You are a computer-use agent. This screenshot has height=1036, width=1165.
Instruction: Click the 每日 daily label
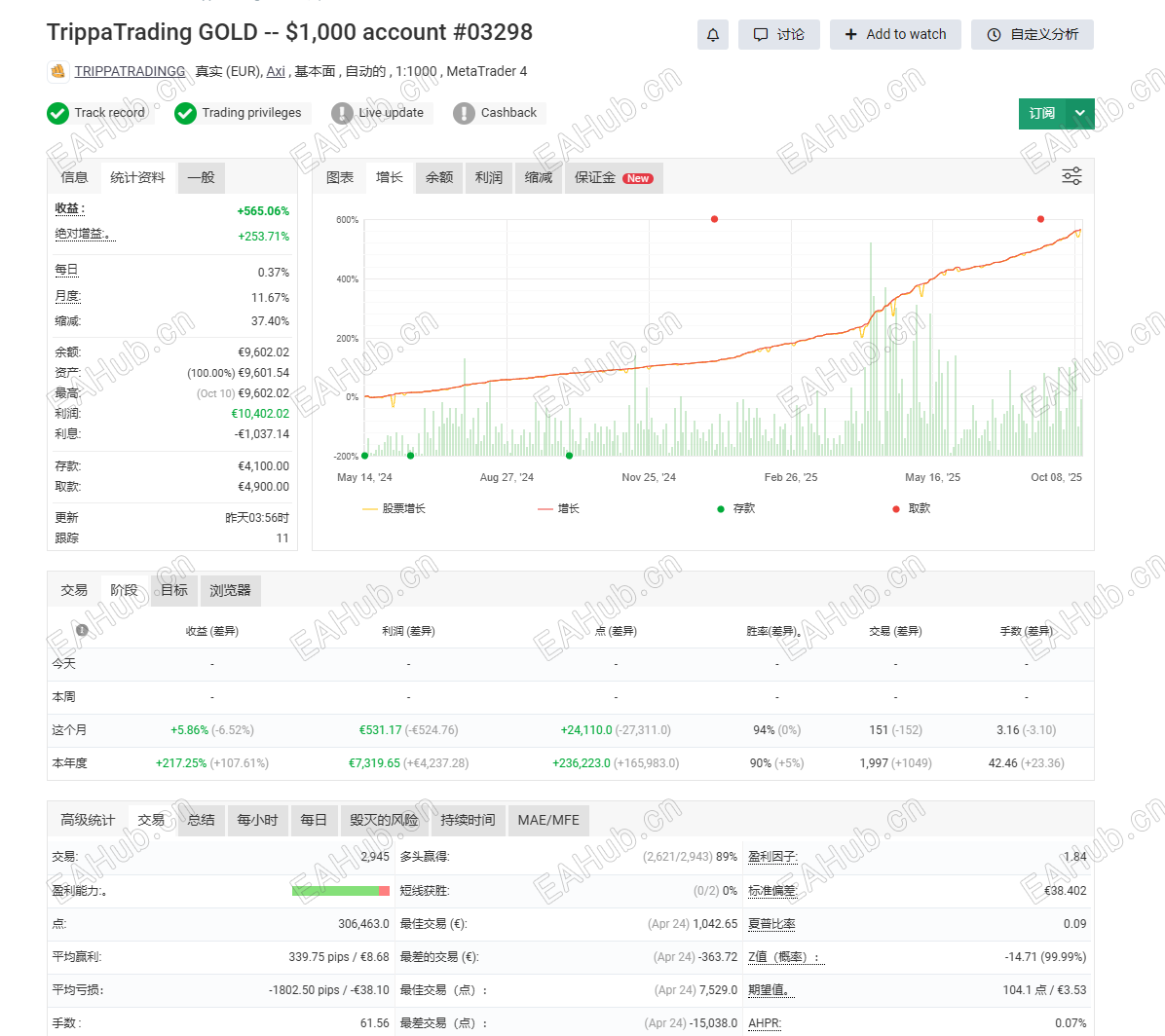tap(67, 270)
